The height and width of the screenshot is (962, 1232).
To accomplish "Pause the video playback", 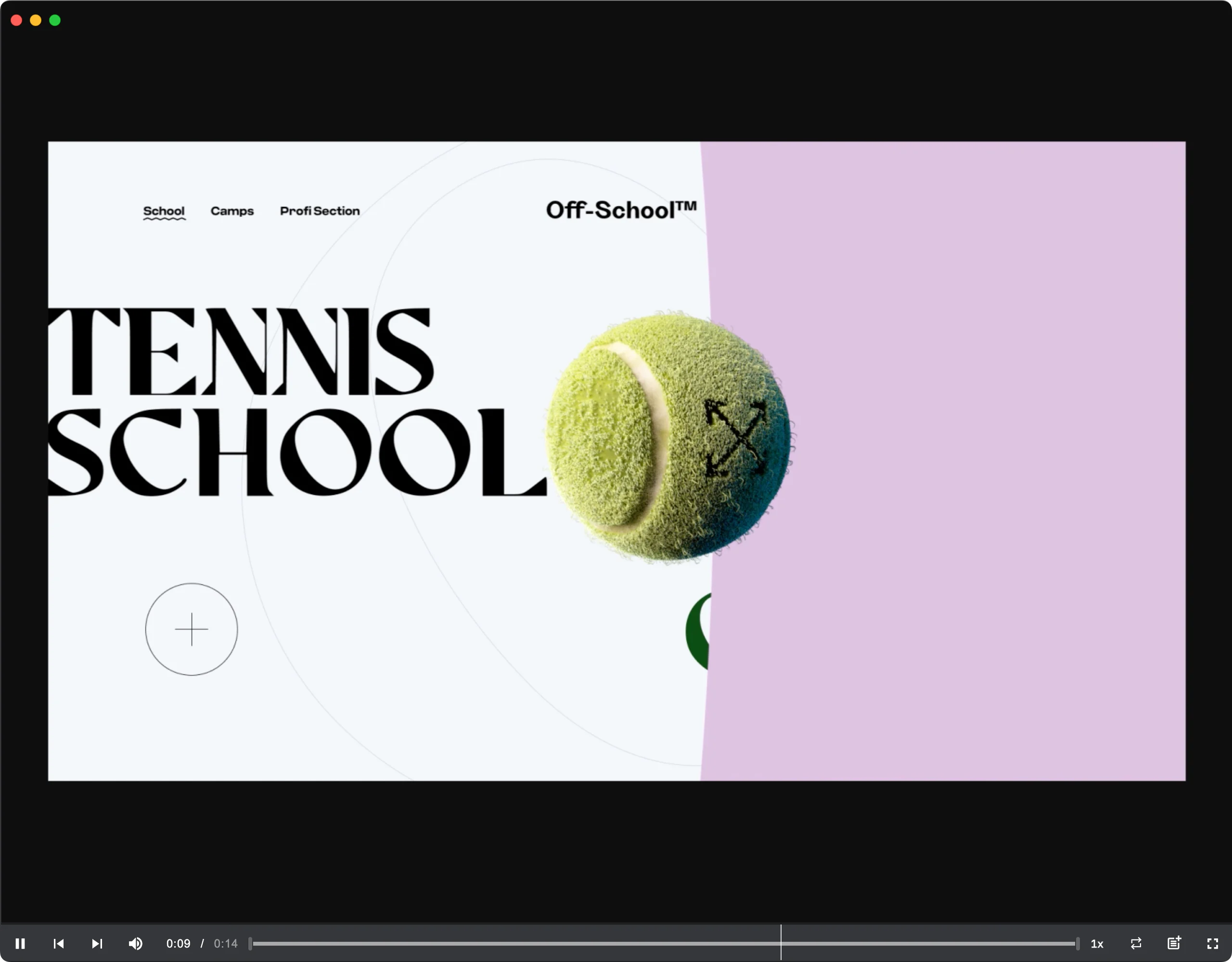I will point(20,943).
